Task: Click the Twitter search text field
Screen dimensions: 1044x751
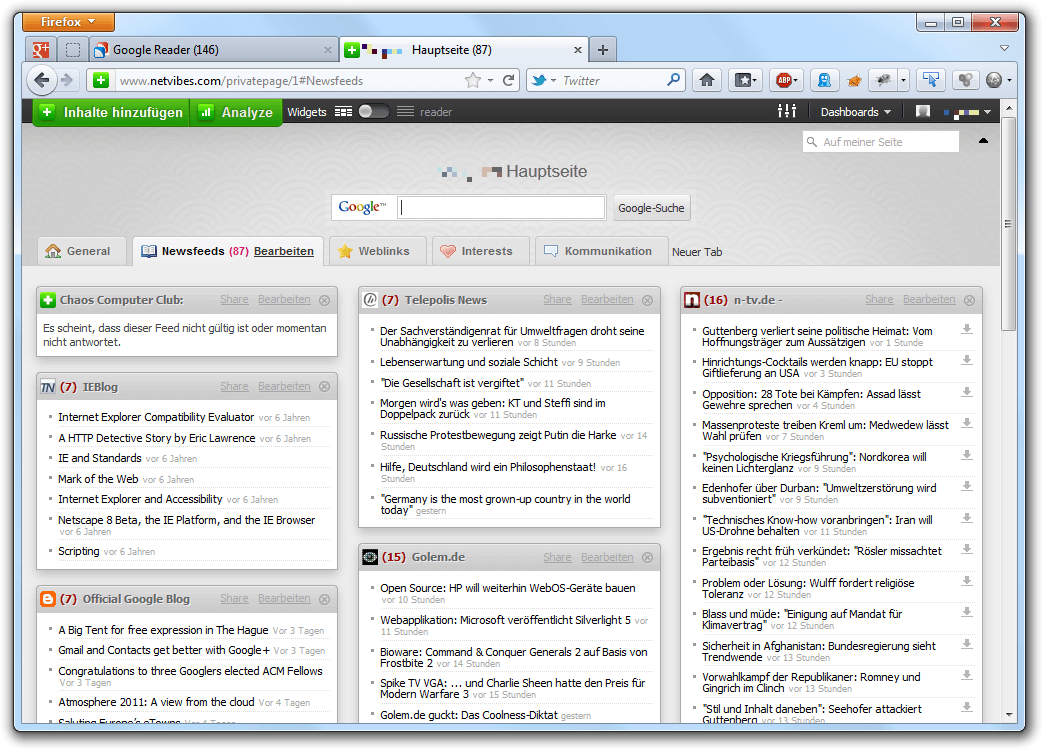Action: [613, 81]
